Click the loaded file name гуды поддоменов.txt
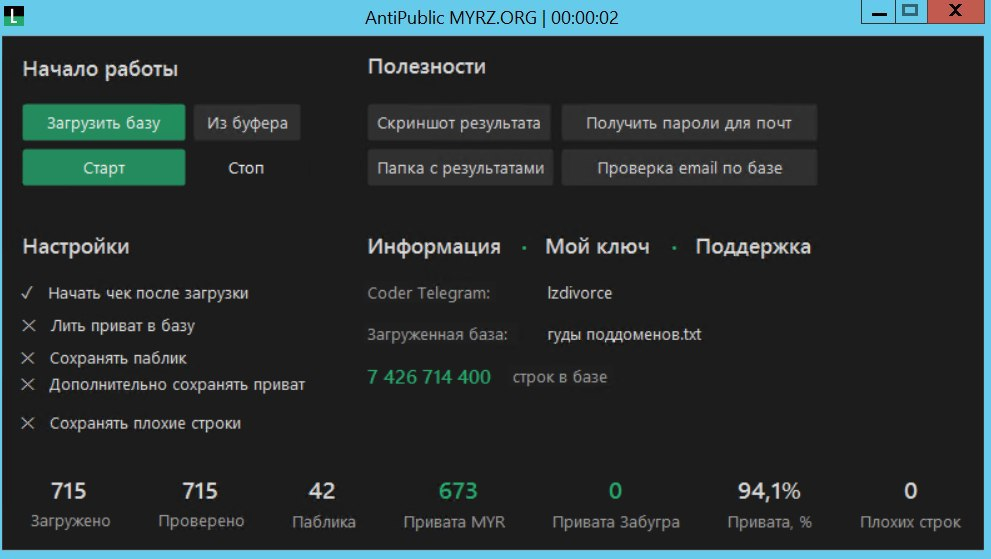The height and width of the screenshot is (559, 991). tap(624, 335)
